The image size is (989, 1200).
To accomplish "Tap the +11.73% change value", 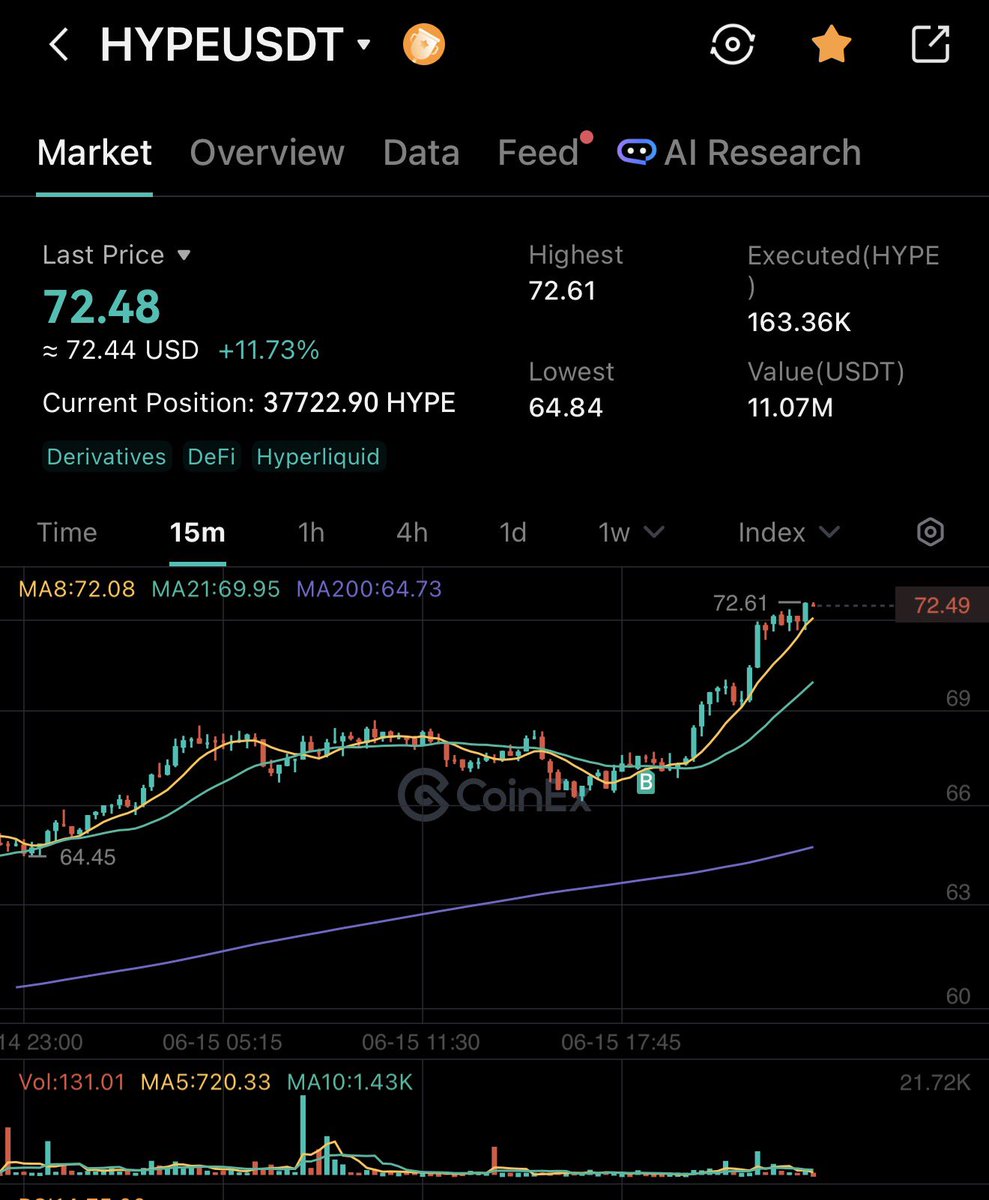I will click(x=269, y=351).
